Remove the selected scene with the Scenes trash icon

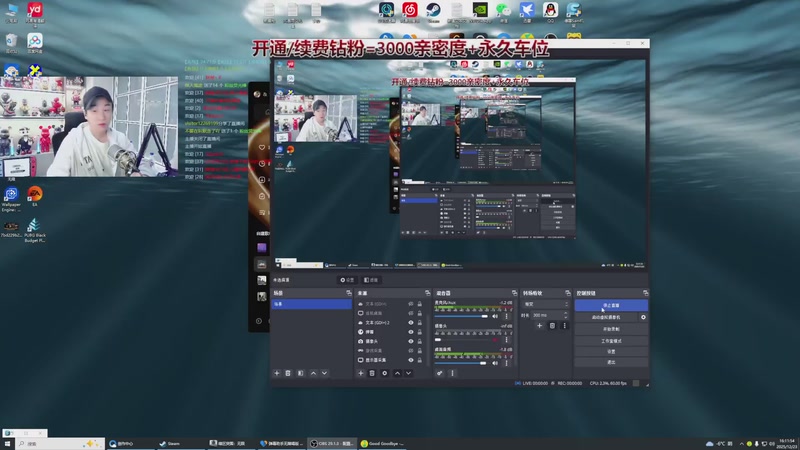point(288,373)
